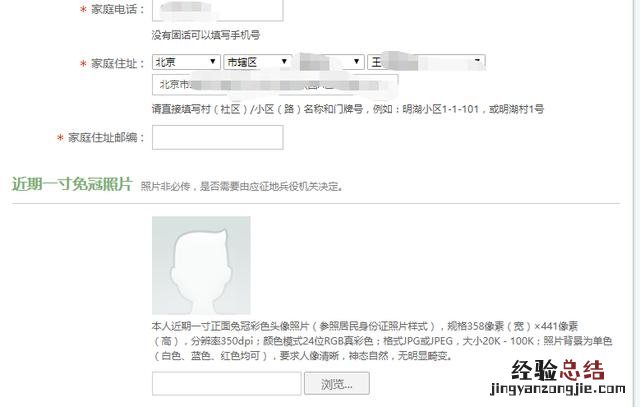Image resolution: width=640 pixels, height=407 pixels.
Task: Click the 经验总结 watermark logo
Action: (x=558, y=370)
